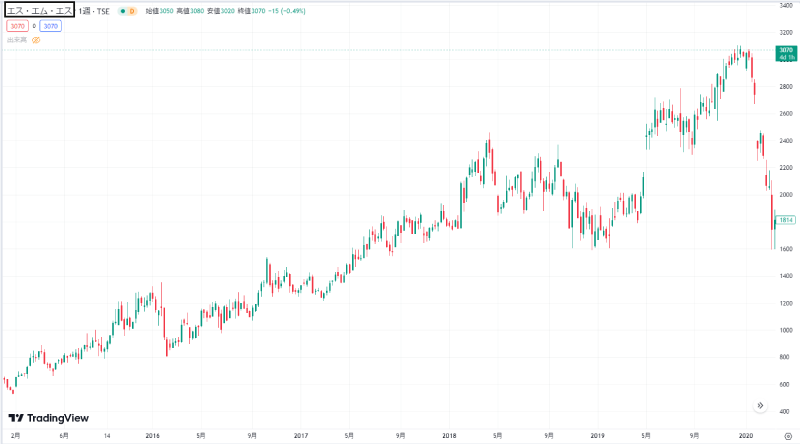
Task: Click the 2016 label on the time axis
Action: (x=153, y=436)
